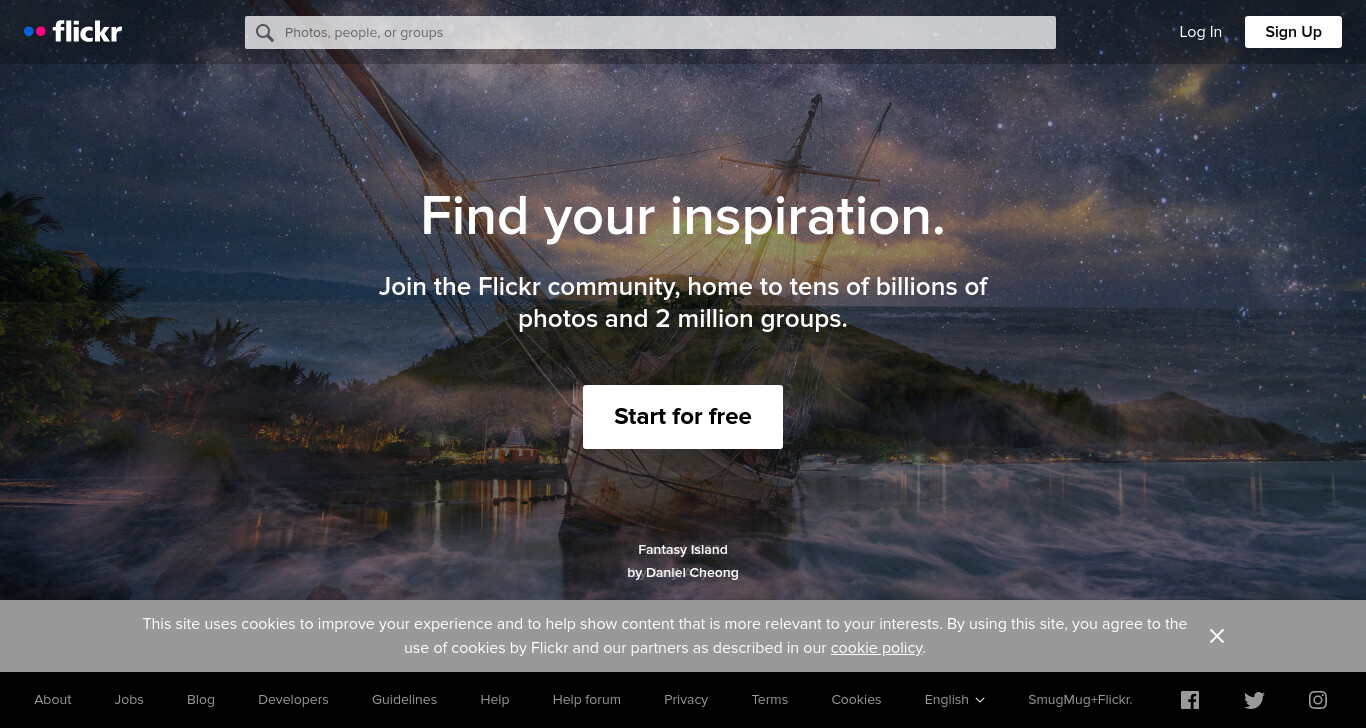This screenshot has width=1366, height=728.
Task: View the Privacy page
Action: pyautogui.click(x=686, y=700)
